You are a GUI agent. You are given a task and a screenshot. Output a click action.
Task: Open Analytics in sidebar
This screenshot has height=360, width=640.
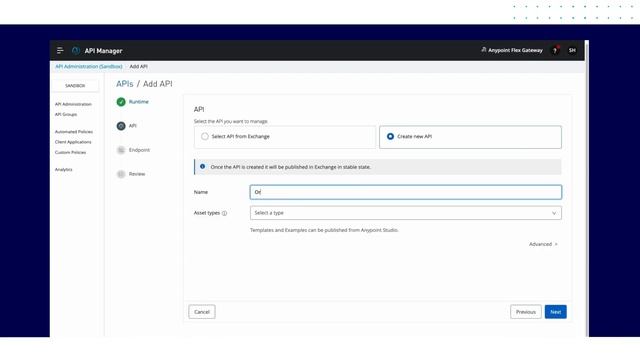(63, 169)
